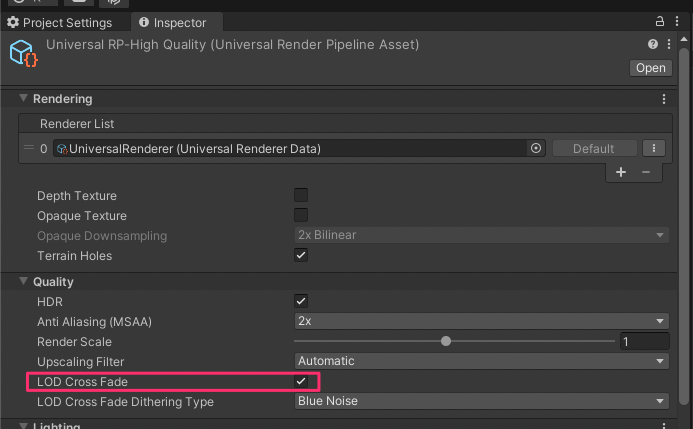Collapse the Quality section
Image resolution: width=693 pixels, height=429 pixels.
point(23,281)
